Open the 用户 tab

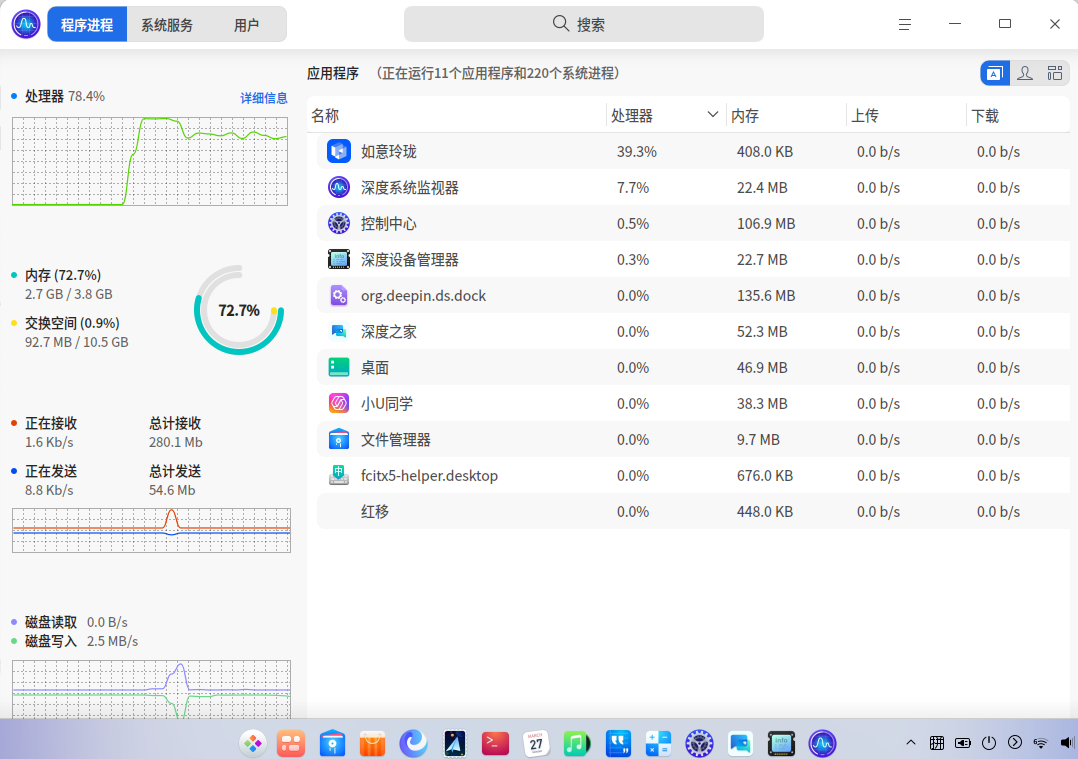246,25
